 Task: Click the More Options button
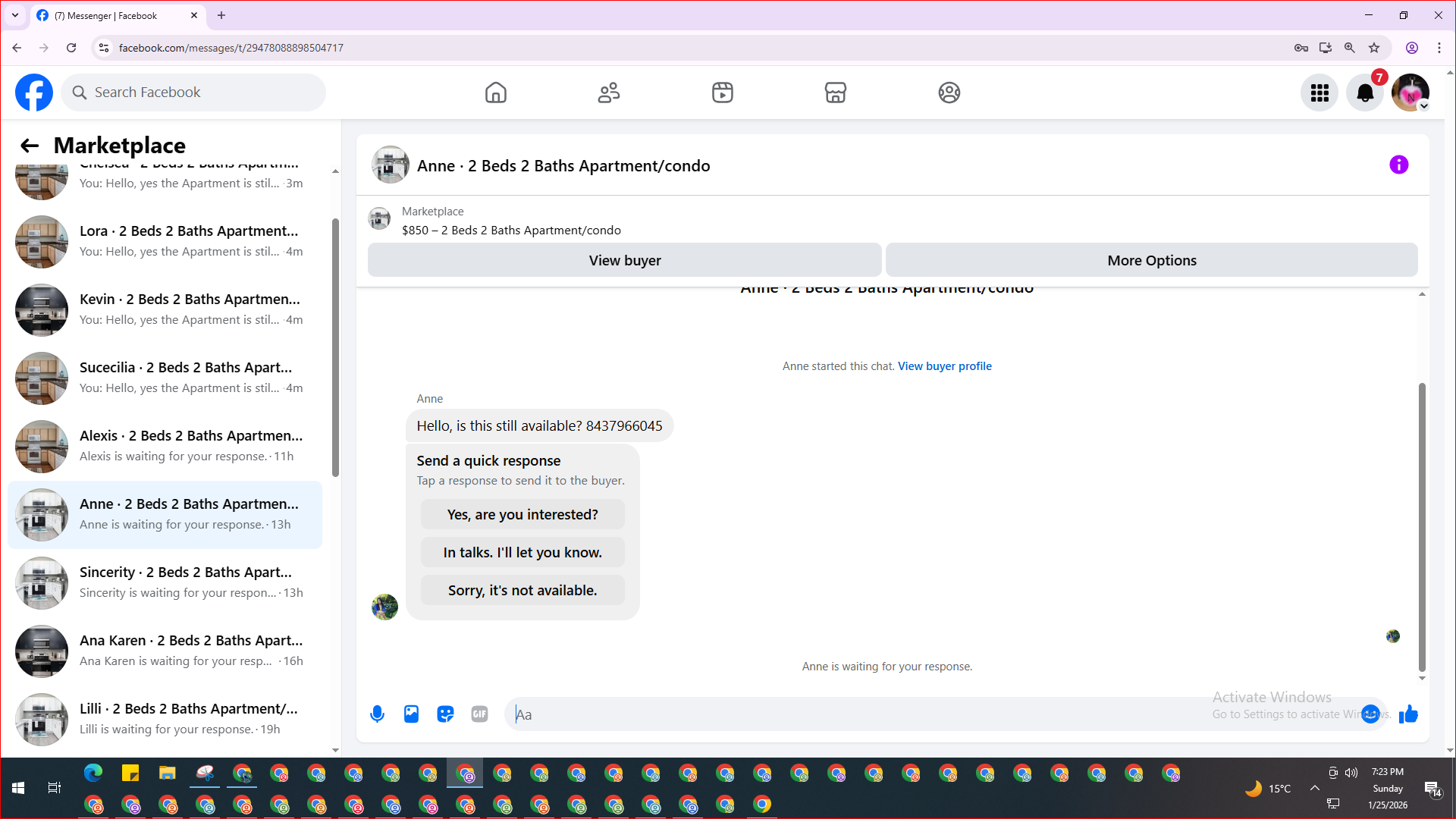pos(1151,260)
